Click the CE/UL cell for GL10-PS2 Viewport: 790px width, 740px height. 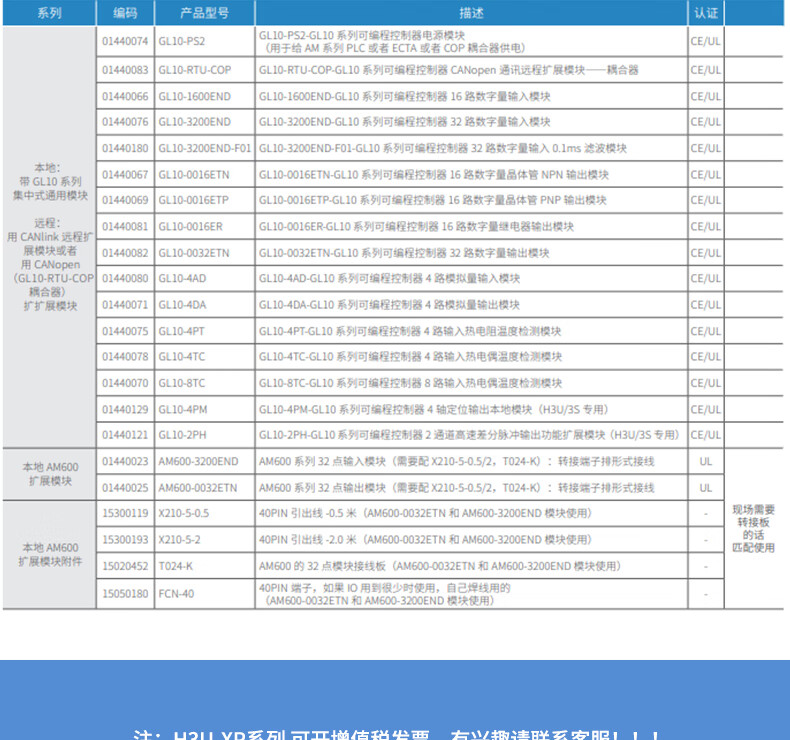706,41
